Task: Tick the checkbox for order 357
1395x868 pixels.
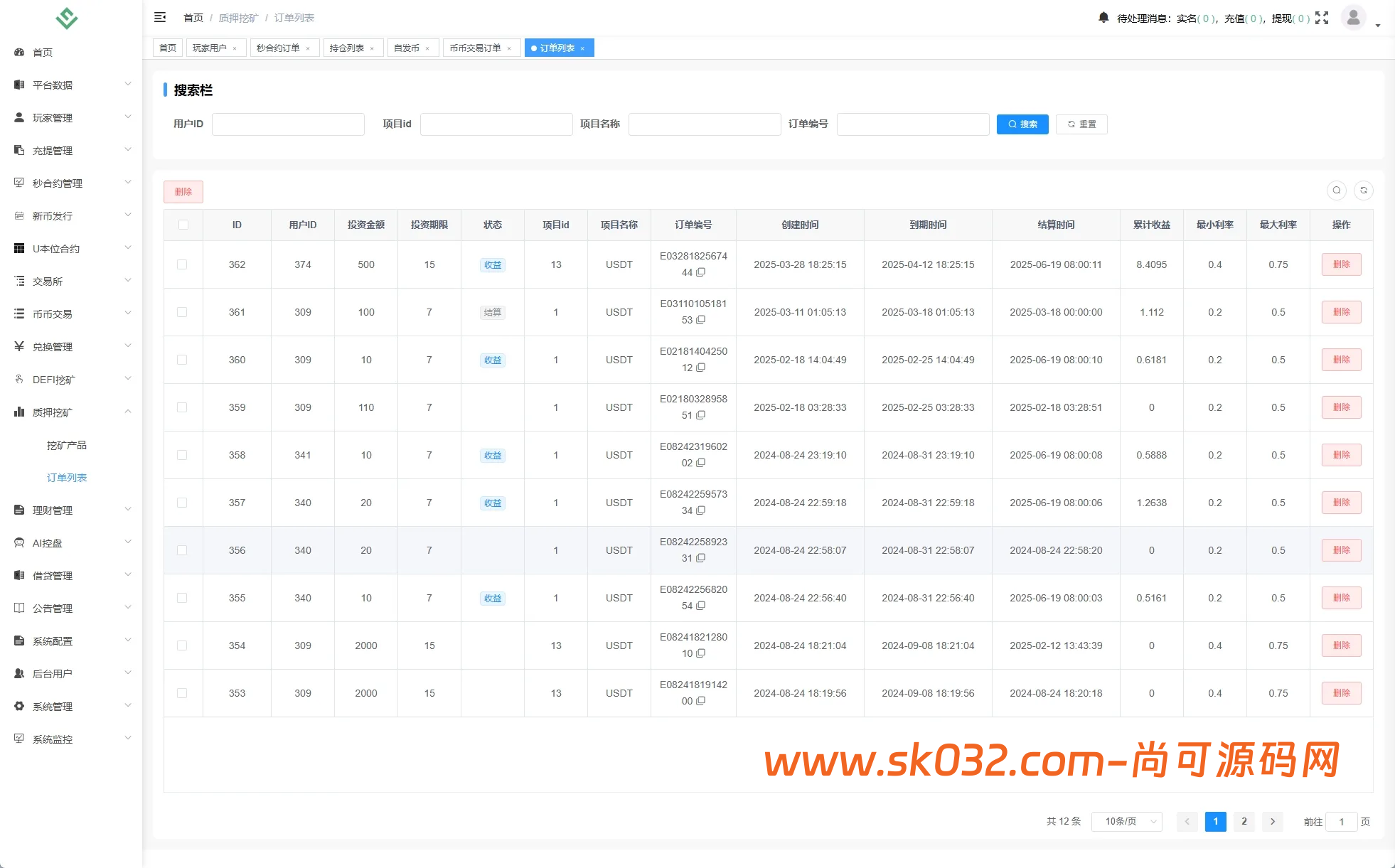Action: [x=182, y=503]
